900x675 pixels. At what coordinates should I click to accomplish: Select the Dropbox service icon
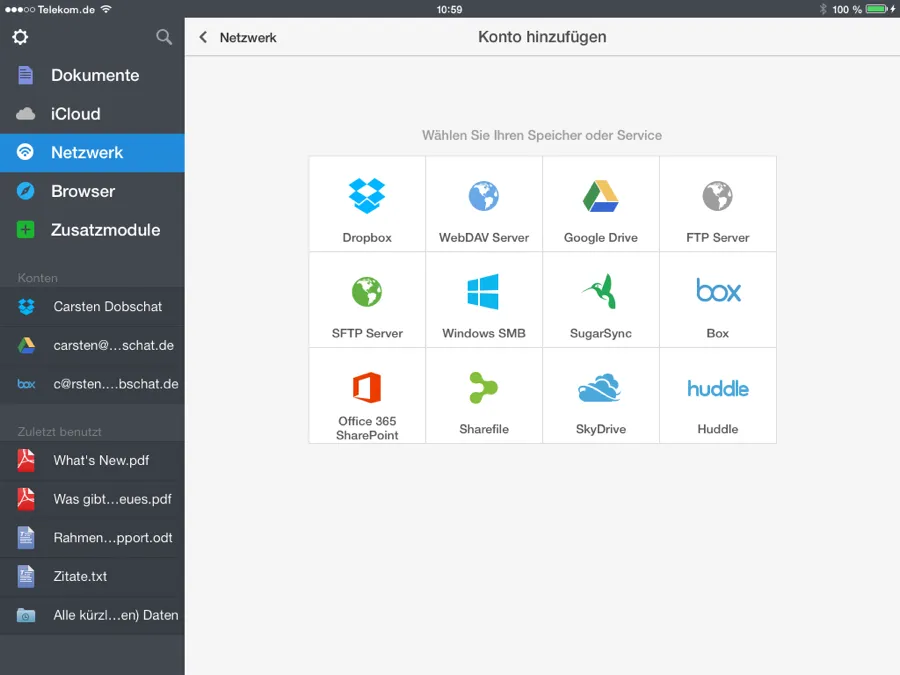click(x=367, y=196)
